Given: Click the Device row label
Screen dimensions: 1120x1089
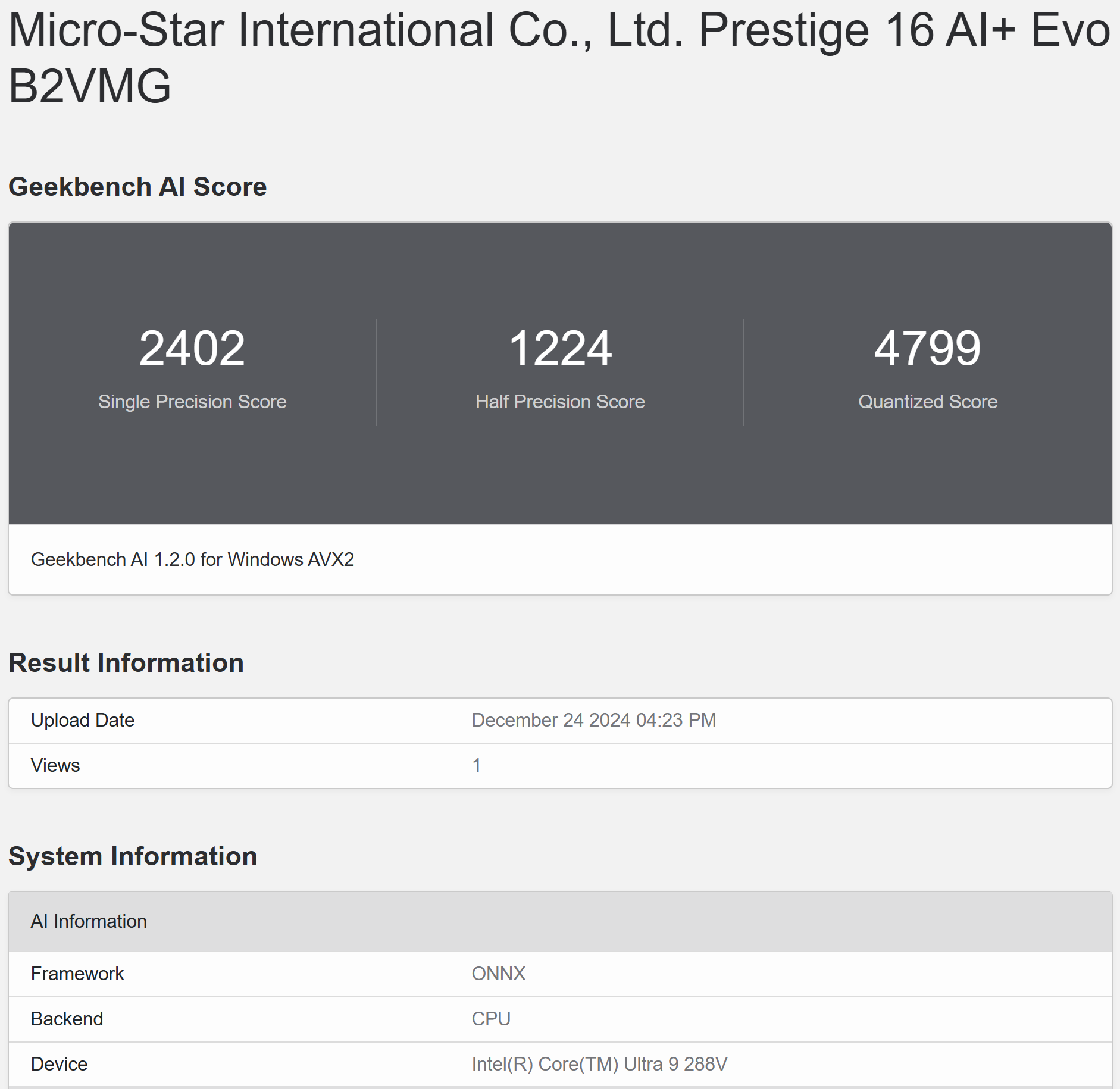Looking at the screenshot, I should coord(60,1064).
